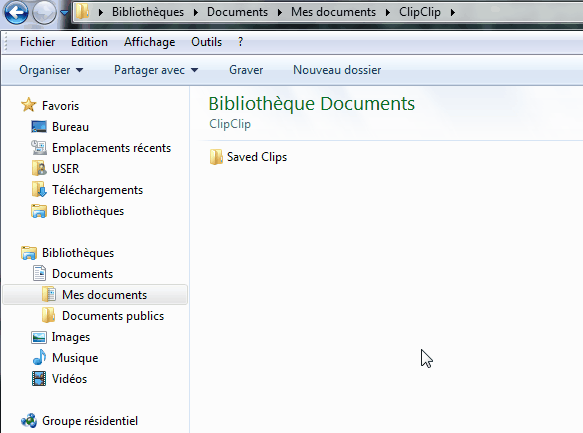
Task: Open Bibliothèques label under Favoris
Action: point(88,211)
